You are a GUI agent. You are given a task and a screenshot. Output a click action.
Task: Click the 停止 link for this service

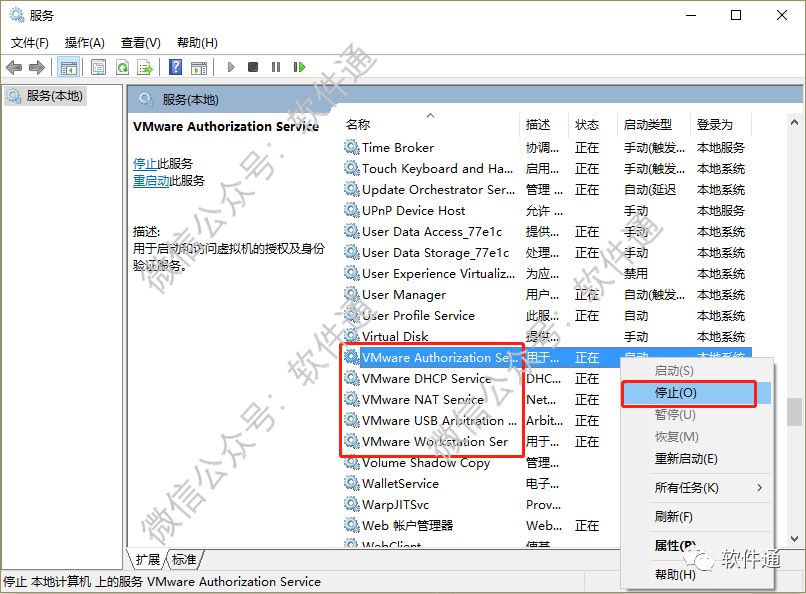[x=145, y=164]
